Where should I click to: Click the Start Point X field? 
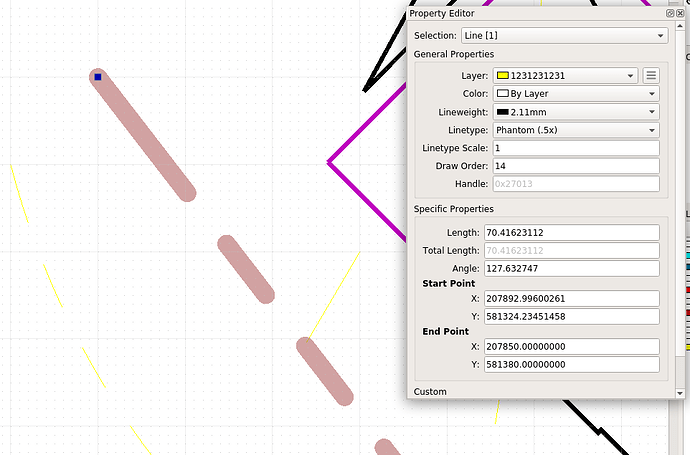(572, 298)
